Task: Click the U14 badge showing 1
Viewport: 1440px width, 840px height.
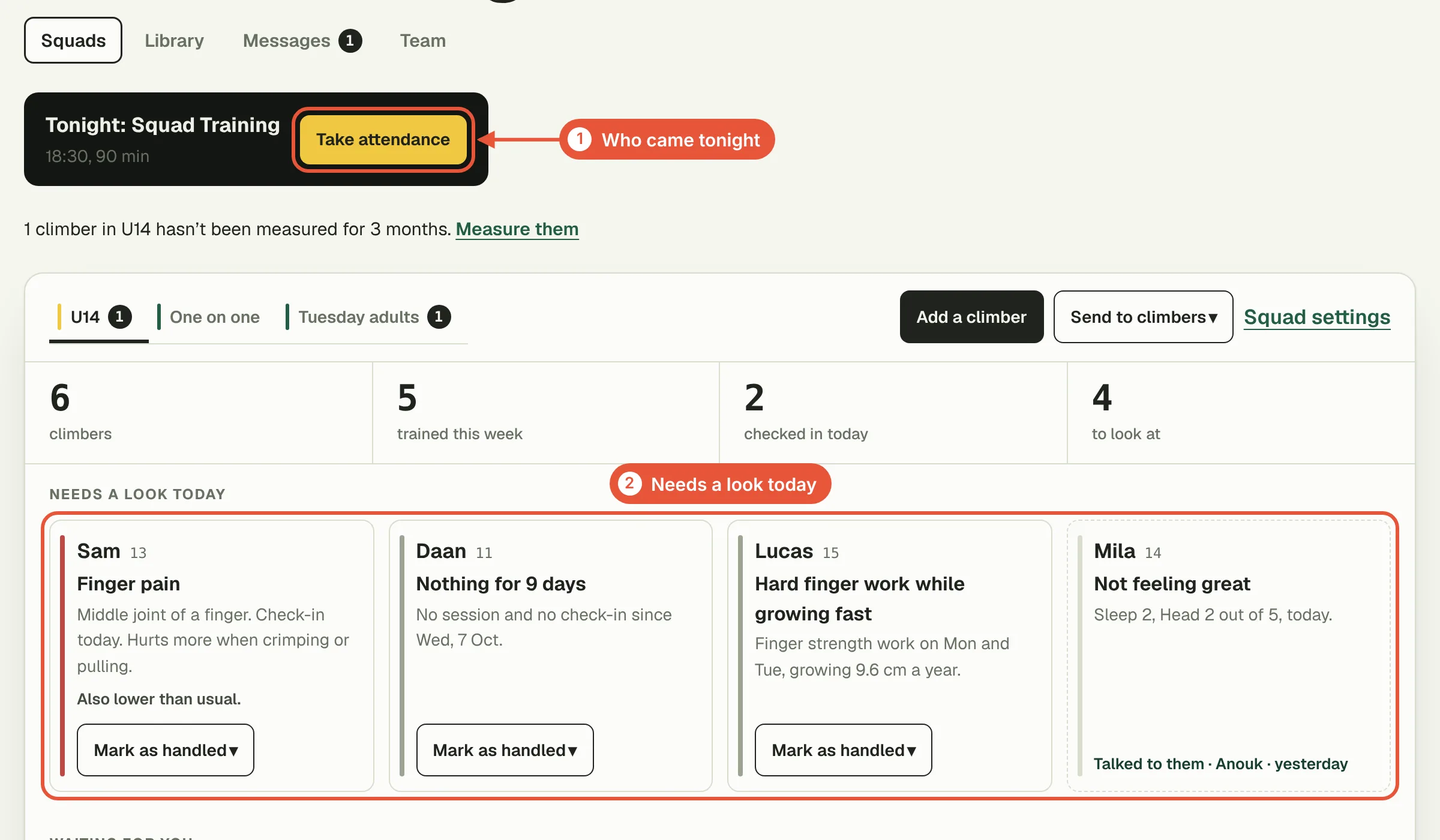Action: (119, 316)
